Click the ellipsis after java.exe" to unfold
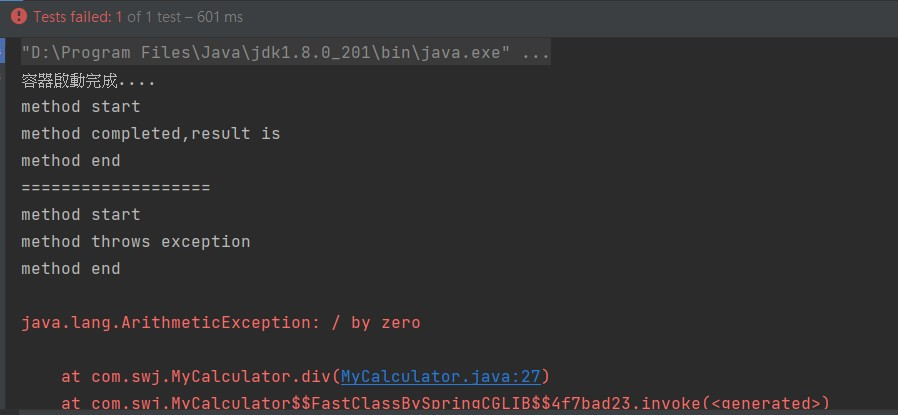This screenshot has width=898, height=415. point(537,53)
